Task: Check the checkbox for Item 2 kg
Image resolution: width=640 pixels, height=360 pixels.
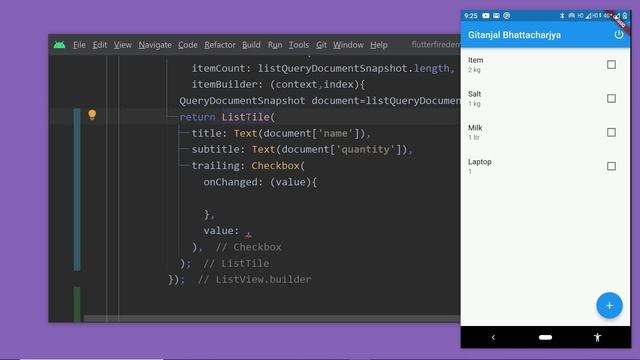Action: click(611, 64)
